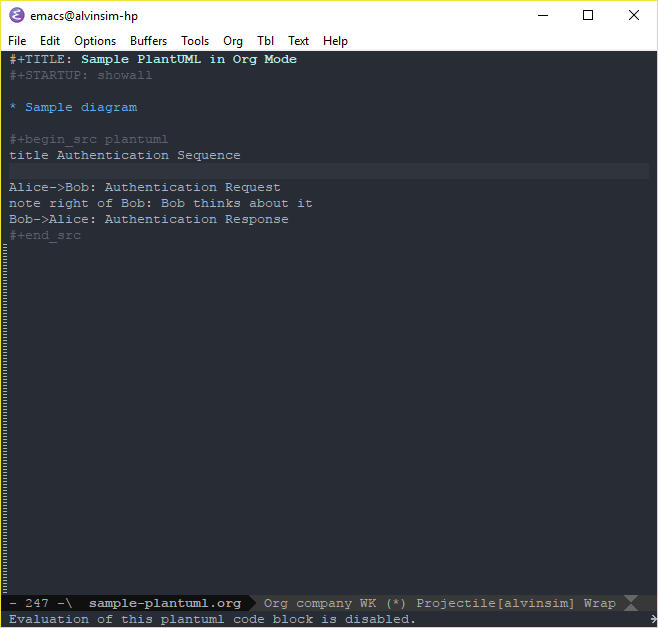Open the Tbl menu

pyautogui.click(x=266, y=41)
